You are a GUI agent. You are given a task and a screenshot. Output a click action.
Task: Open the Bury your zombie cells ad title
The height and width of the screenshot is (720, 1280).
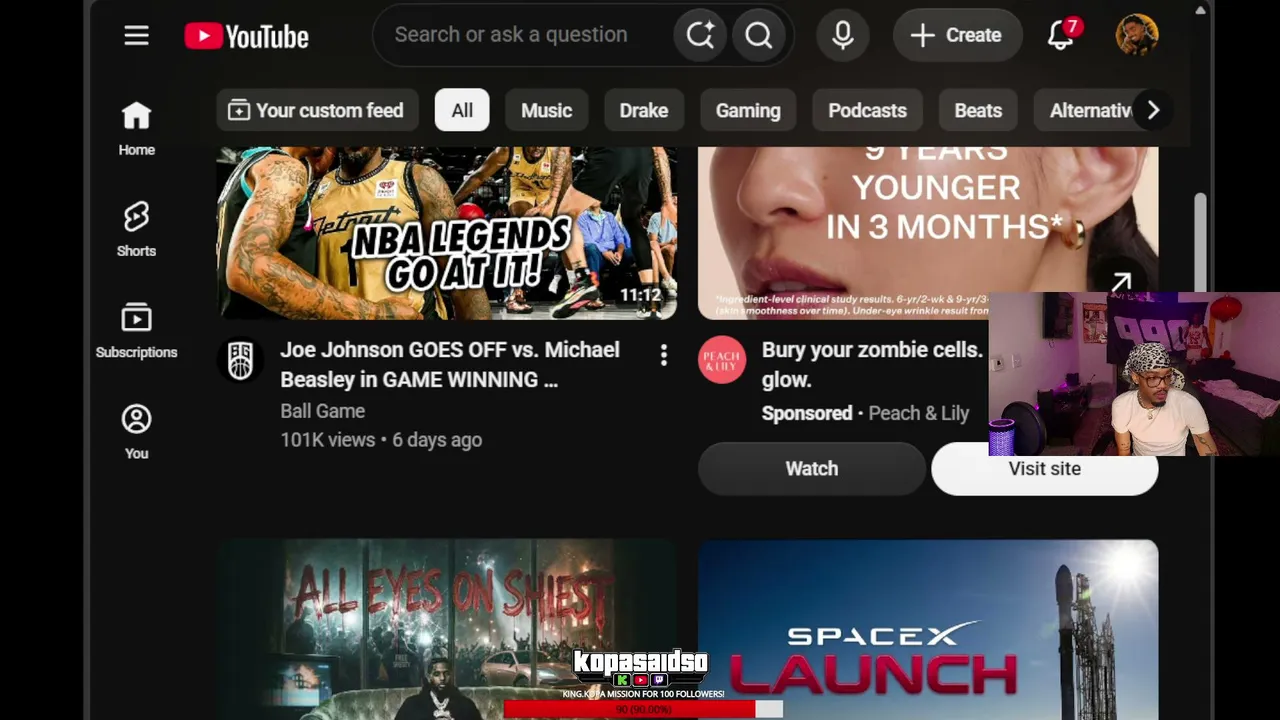coord(872,365)
